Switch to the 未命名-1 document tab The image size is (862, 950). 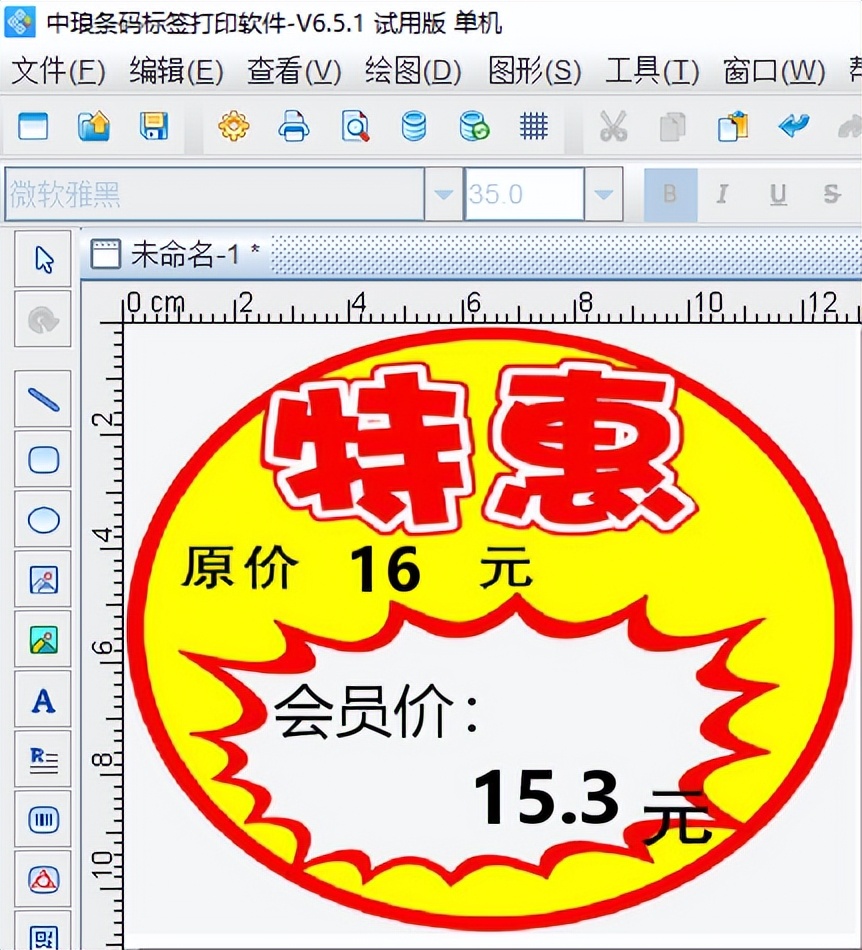(x=176, y=254)
